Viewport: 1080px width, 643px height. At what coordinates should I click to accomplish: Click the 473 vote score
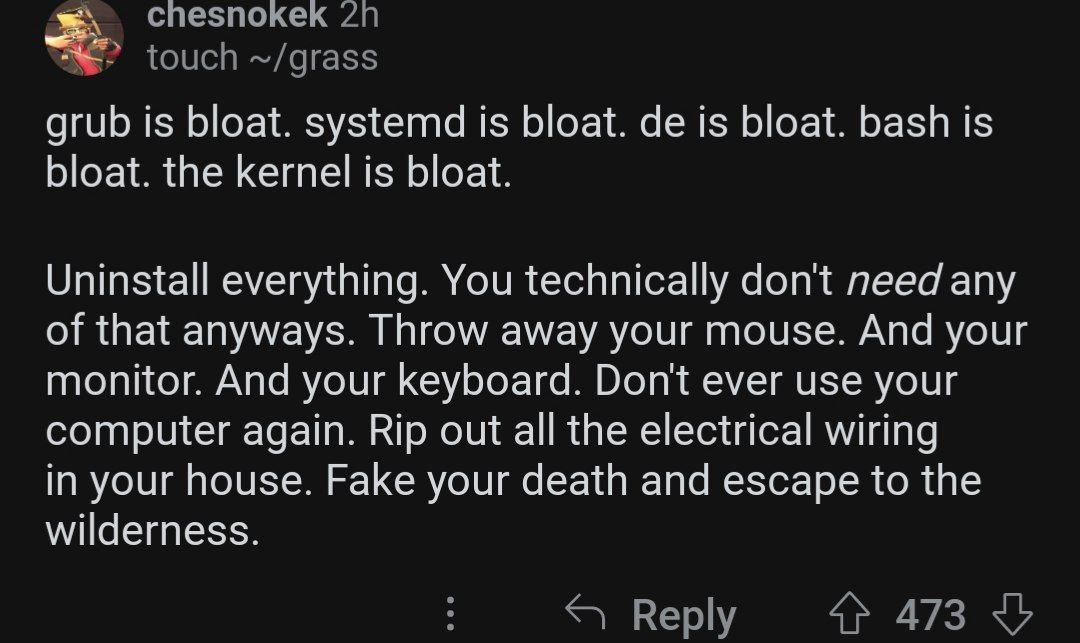931,613
